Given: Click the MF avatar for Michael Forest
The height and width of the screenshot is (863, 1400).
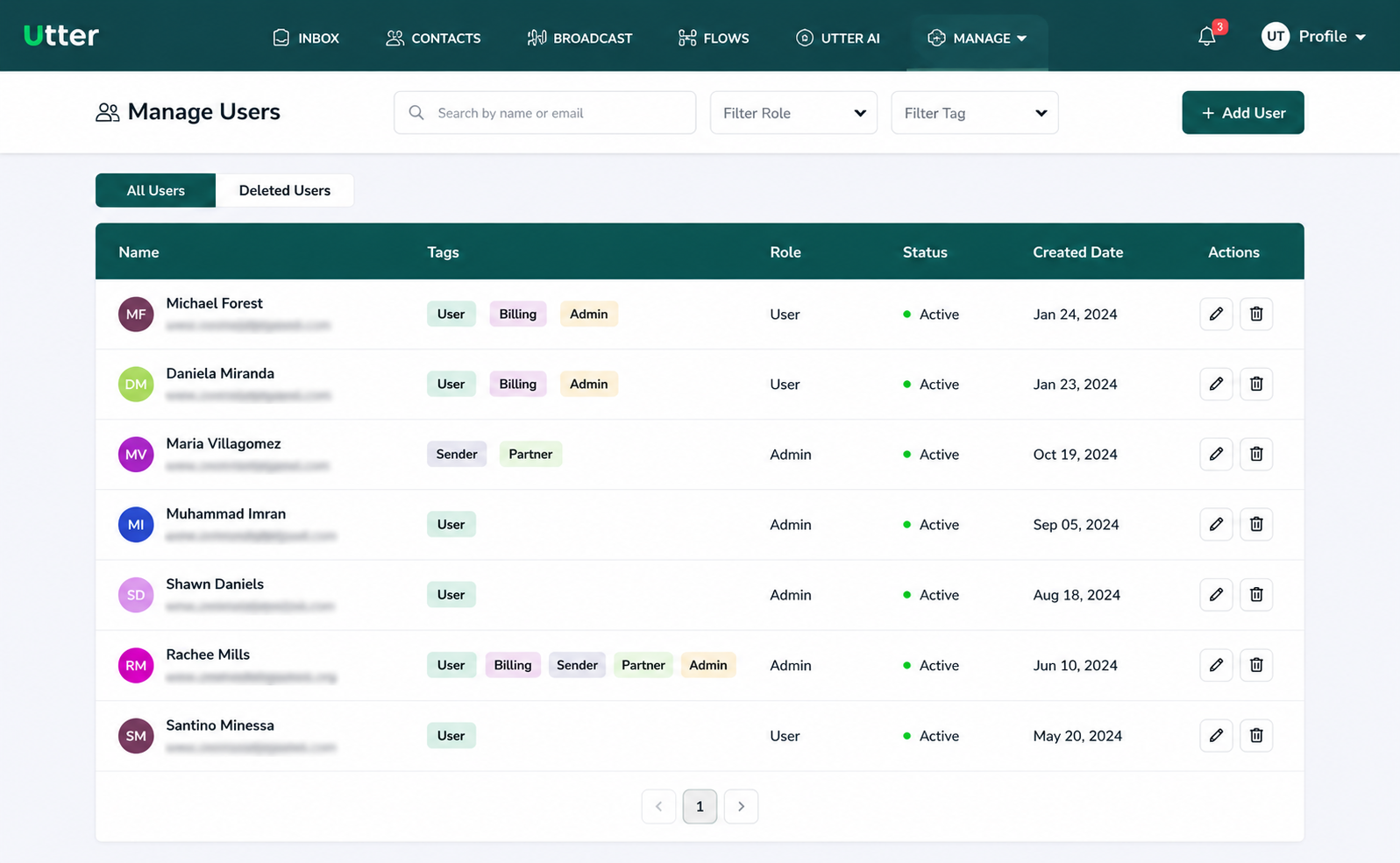Looking at the screenshot, I should [136, 314].
